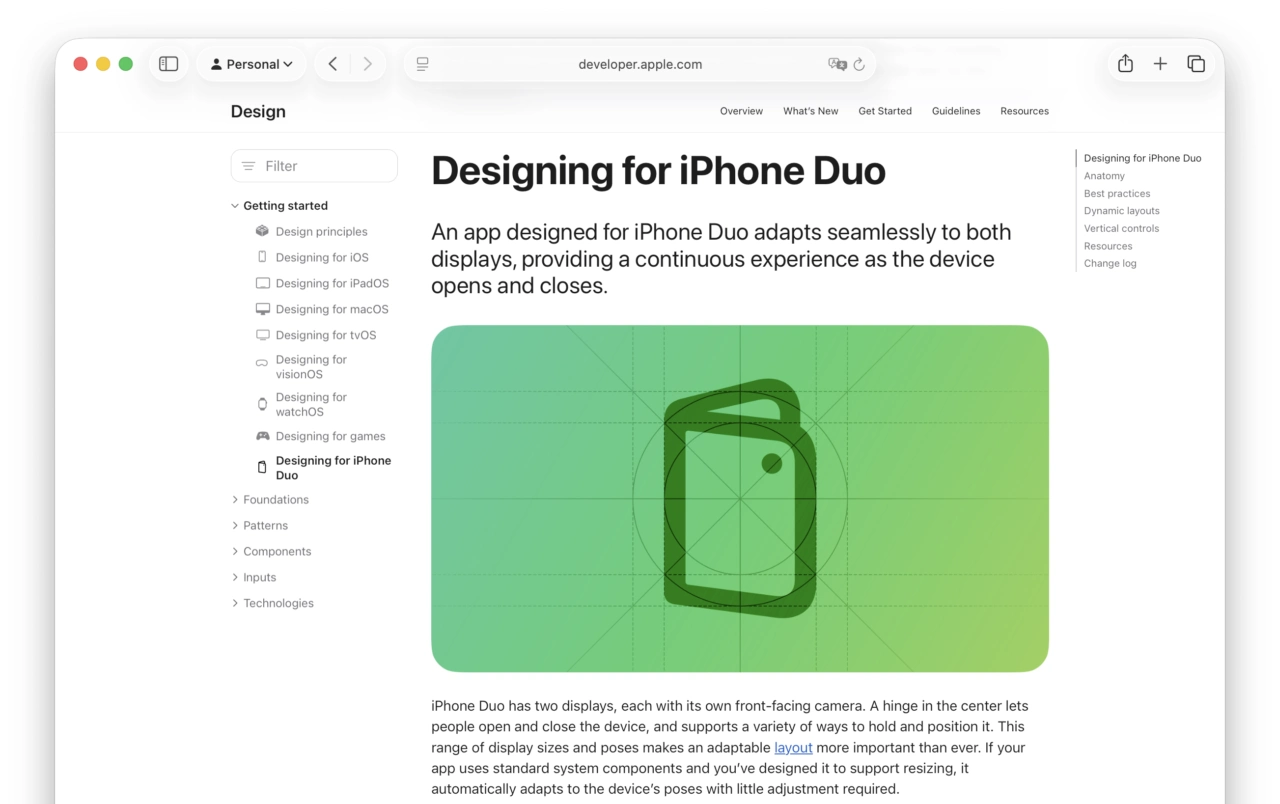This screenshot has width=1280, height=804.
Task: Open Designing for macOS page
Action: [332, 310]
